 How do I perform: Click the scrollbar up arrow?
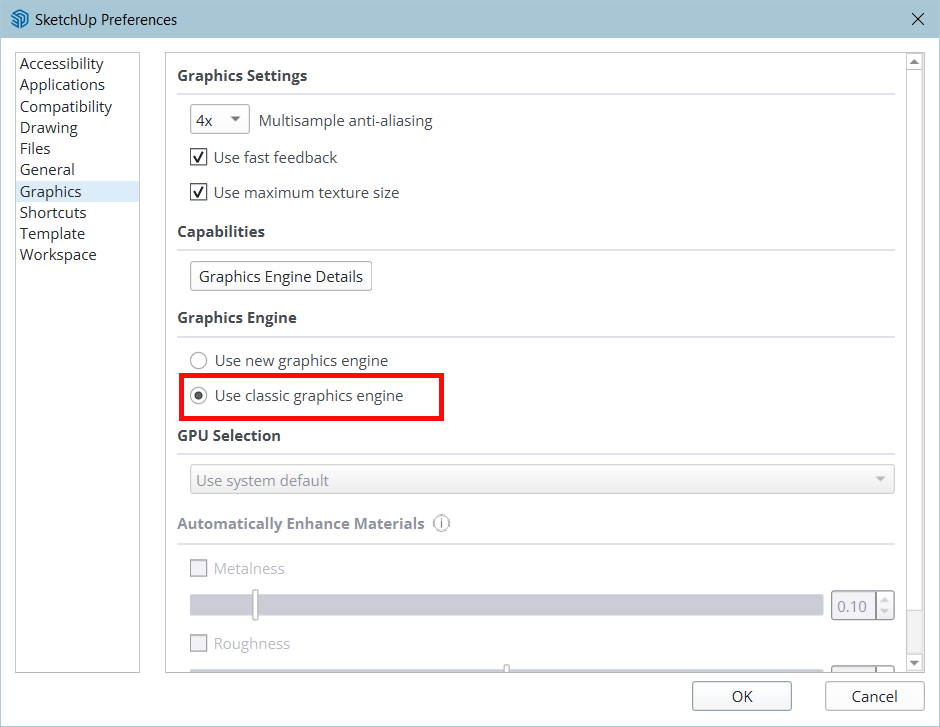(914, 61)
